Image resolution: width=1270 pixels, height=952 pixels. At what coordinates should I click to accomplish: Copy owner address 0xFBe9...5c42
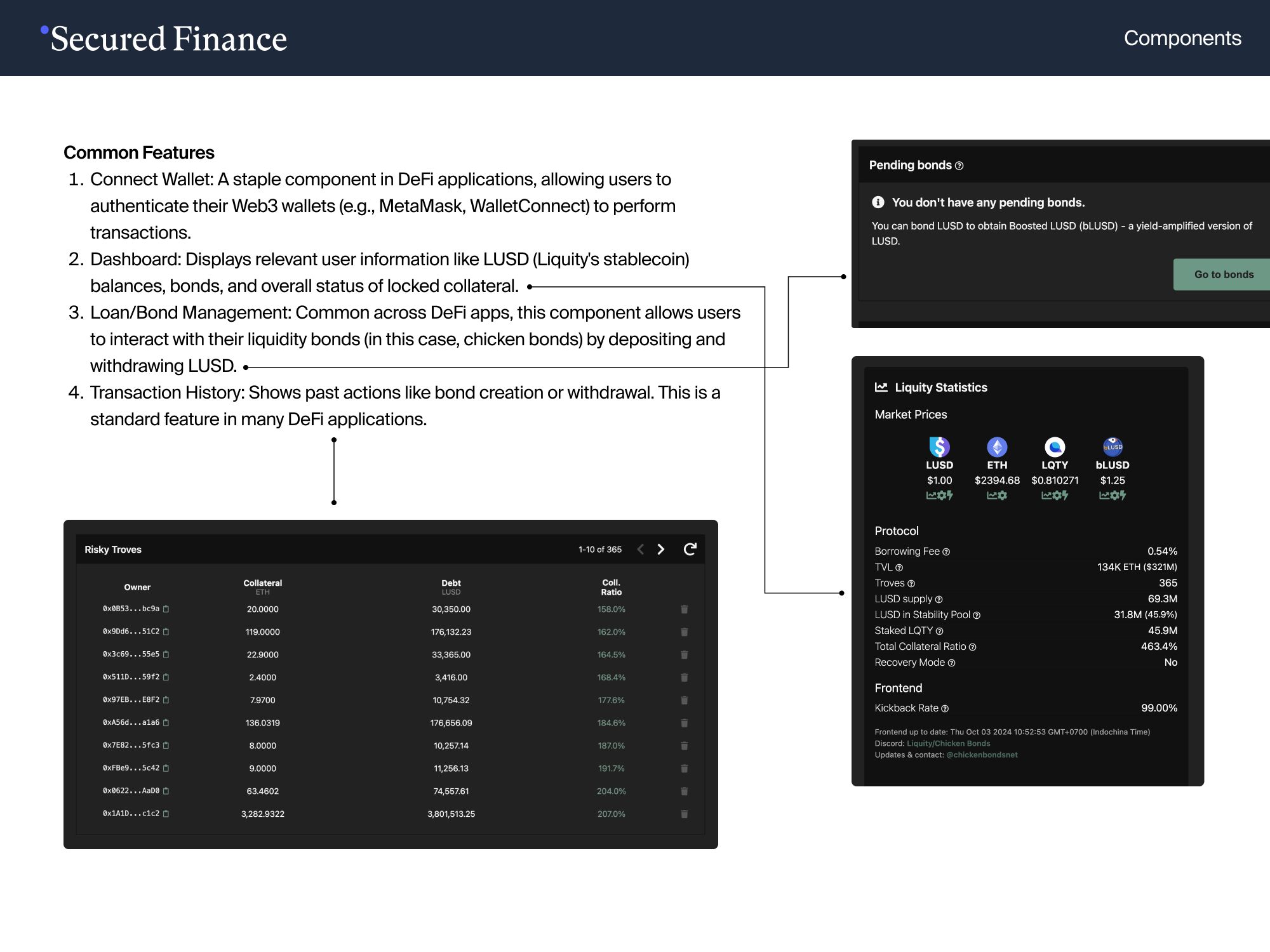[166, 768]
